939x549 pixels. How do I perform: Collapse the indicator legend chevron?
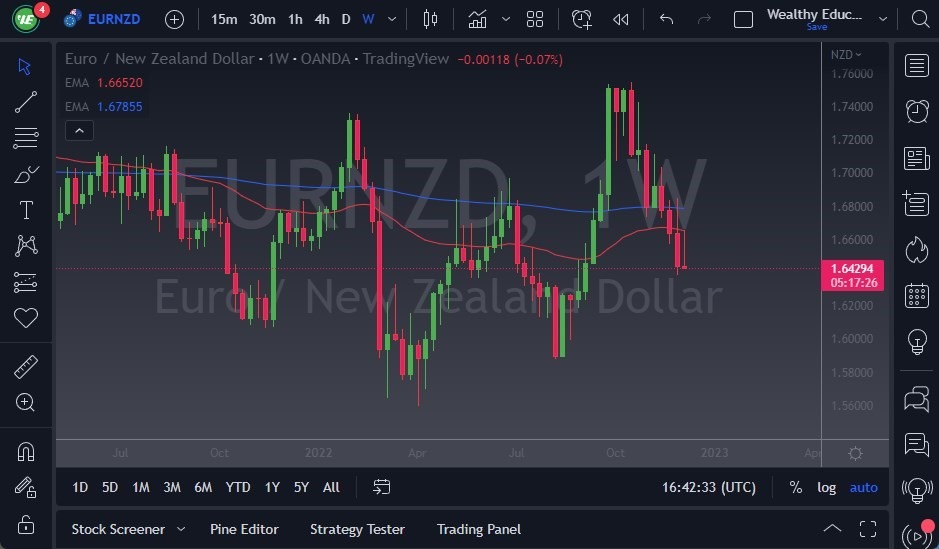coord(79,131)
